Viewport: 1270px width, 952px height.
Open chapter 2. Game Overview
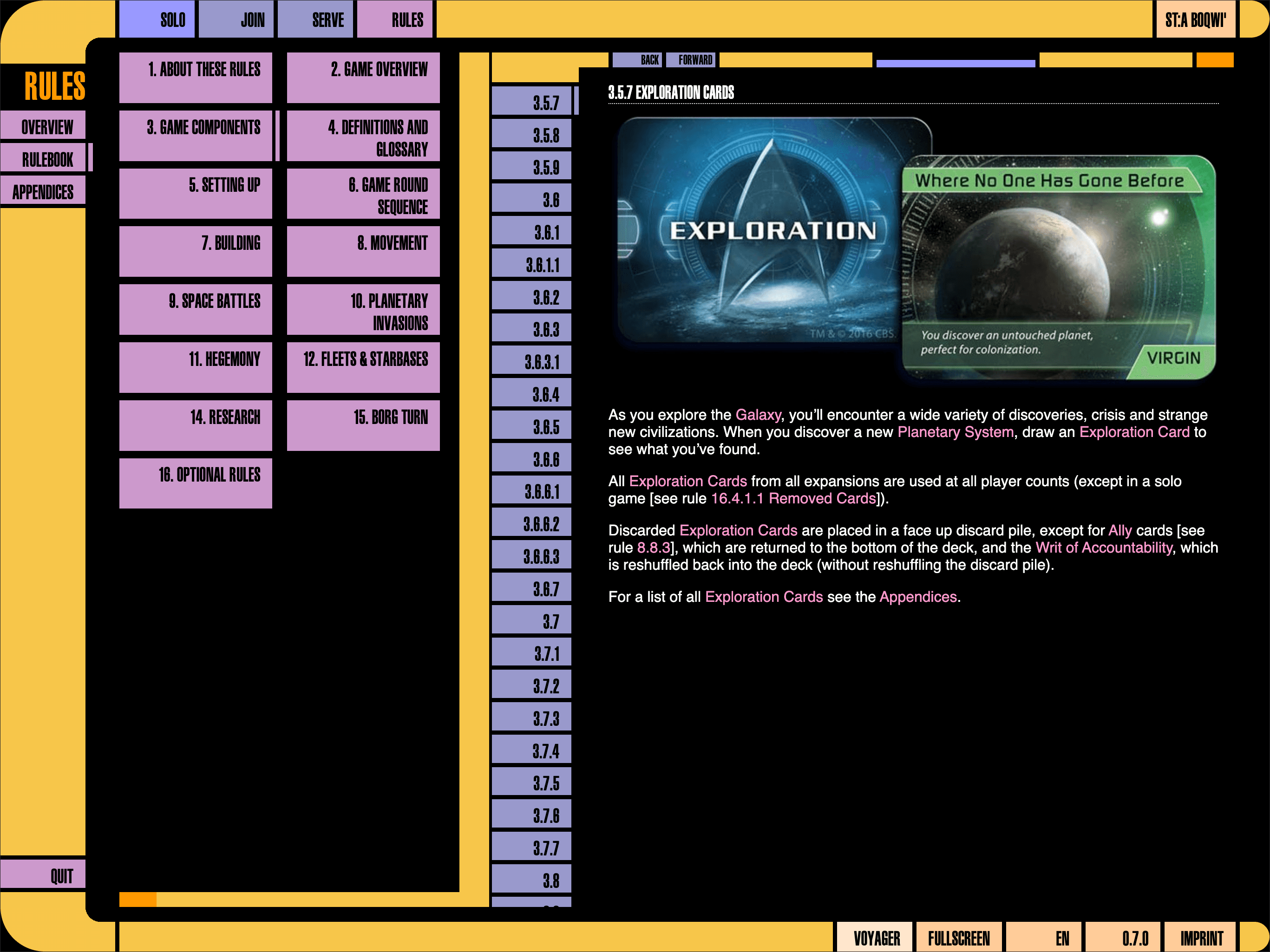[363, 78]
